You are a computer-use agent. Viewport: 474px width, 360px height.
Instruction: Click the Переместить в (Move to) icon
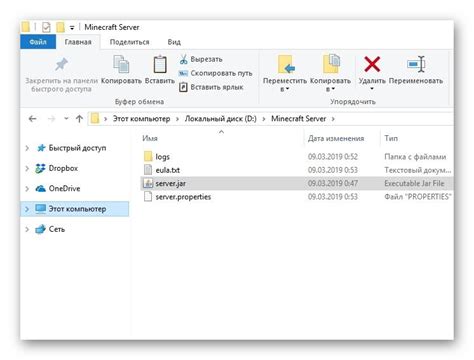tap(286, 64)
